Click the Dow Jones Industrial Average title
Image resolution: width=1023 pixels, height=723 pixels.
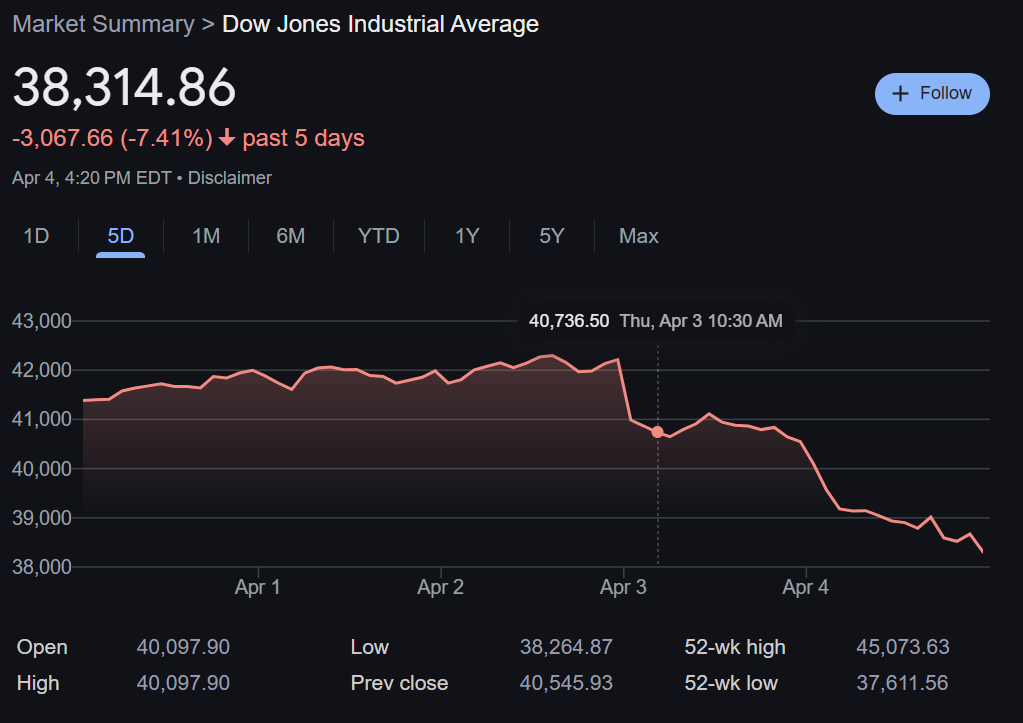tap(380, 23)
